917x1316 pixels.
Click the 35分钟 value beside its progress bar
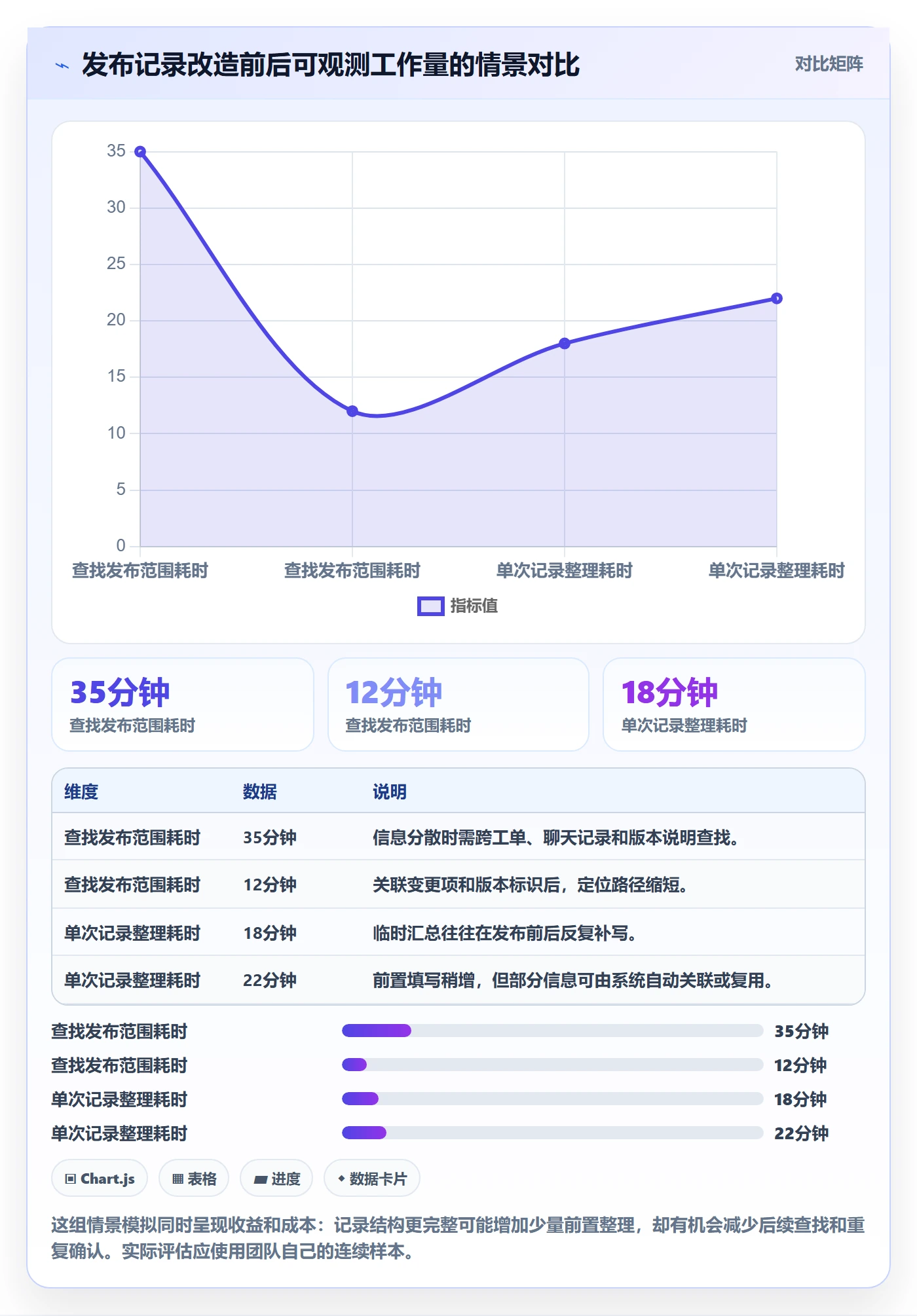(x=801, y=1031)
